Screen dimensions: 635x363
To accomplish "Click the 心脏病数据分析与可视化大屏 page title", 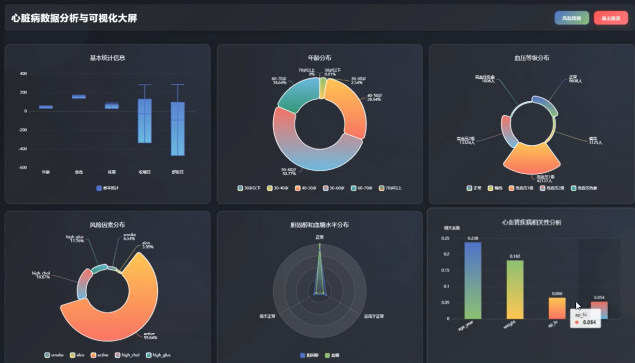I will tap(74, 18).
